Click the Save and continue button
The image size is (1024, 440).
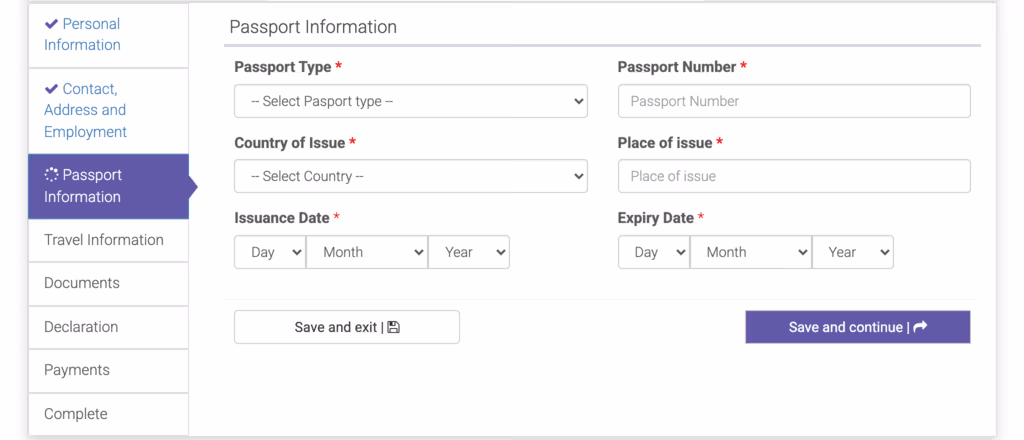click(858, 327)
